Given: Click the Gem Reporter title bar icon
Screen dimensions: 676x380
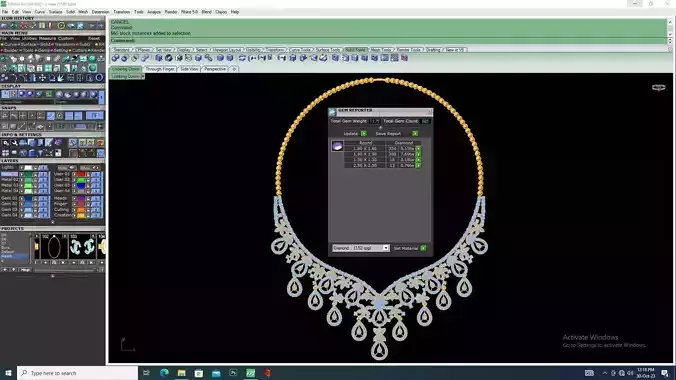Looking at the screenshot, I should [332, 112].
